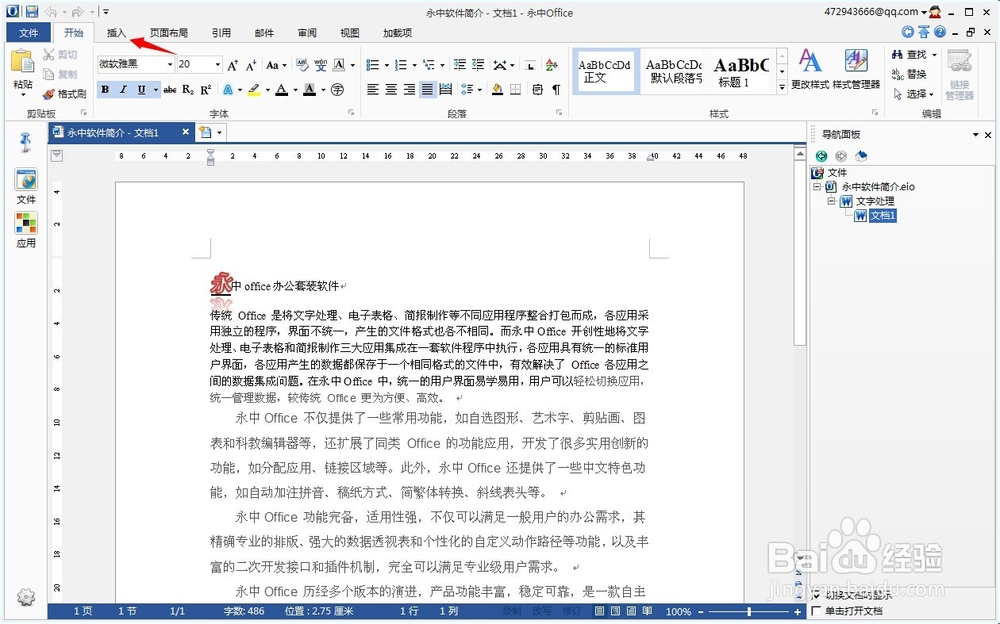
Task: Click the green back arrow in navigation panel
Action: 821,156
